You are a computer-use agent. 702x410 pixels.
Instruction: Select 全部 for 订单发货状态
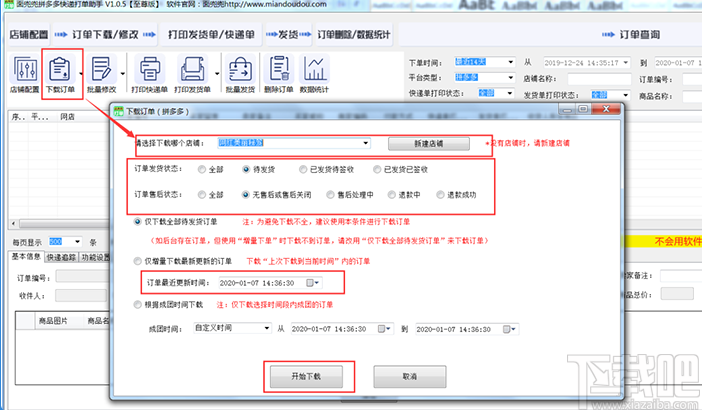point(202,169)
